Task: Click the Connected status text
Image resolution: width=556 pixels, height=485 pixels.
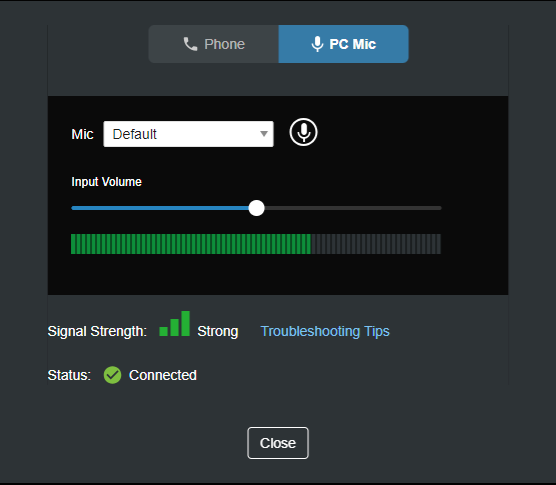Action: click(163, 375)
